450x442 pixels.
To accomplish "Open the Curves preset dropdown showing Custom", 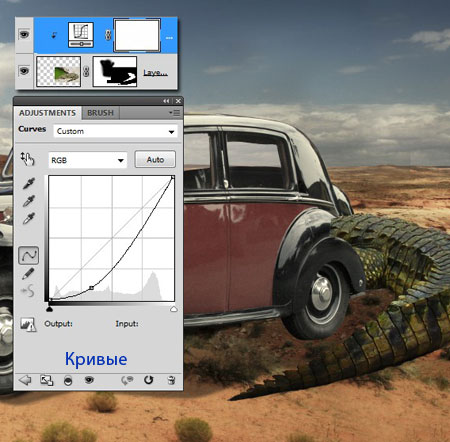I will (115, 131).
